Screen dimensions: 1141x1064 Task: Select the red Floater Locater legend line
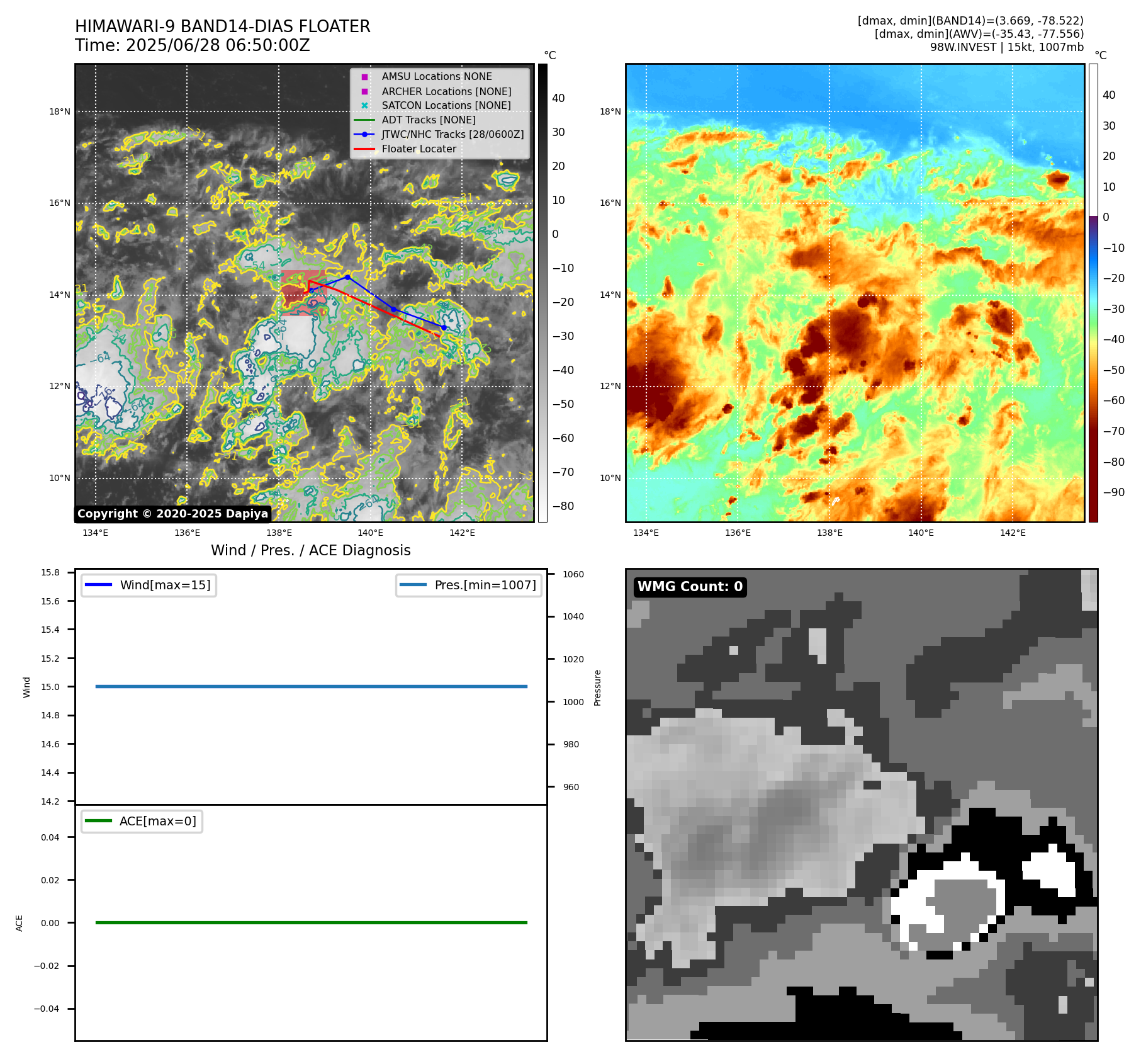pyautogui.click(x=364, y=149)
